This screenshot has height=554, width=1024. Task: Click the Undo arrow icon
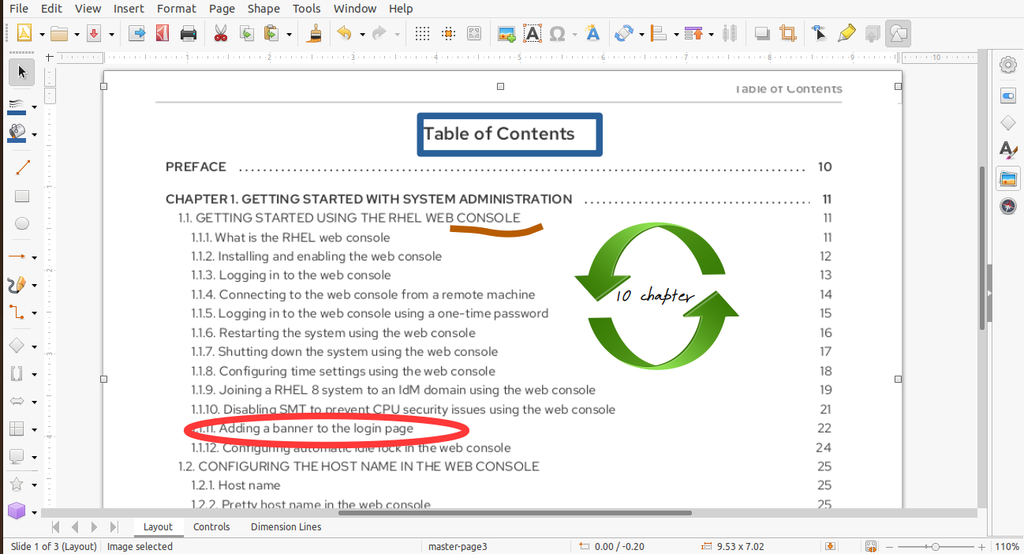click(344, 33)
